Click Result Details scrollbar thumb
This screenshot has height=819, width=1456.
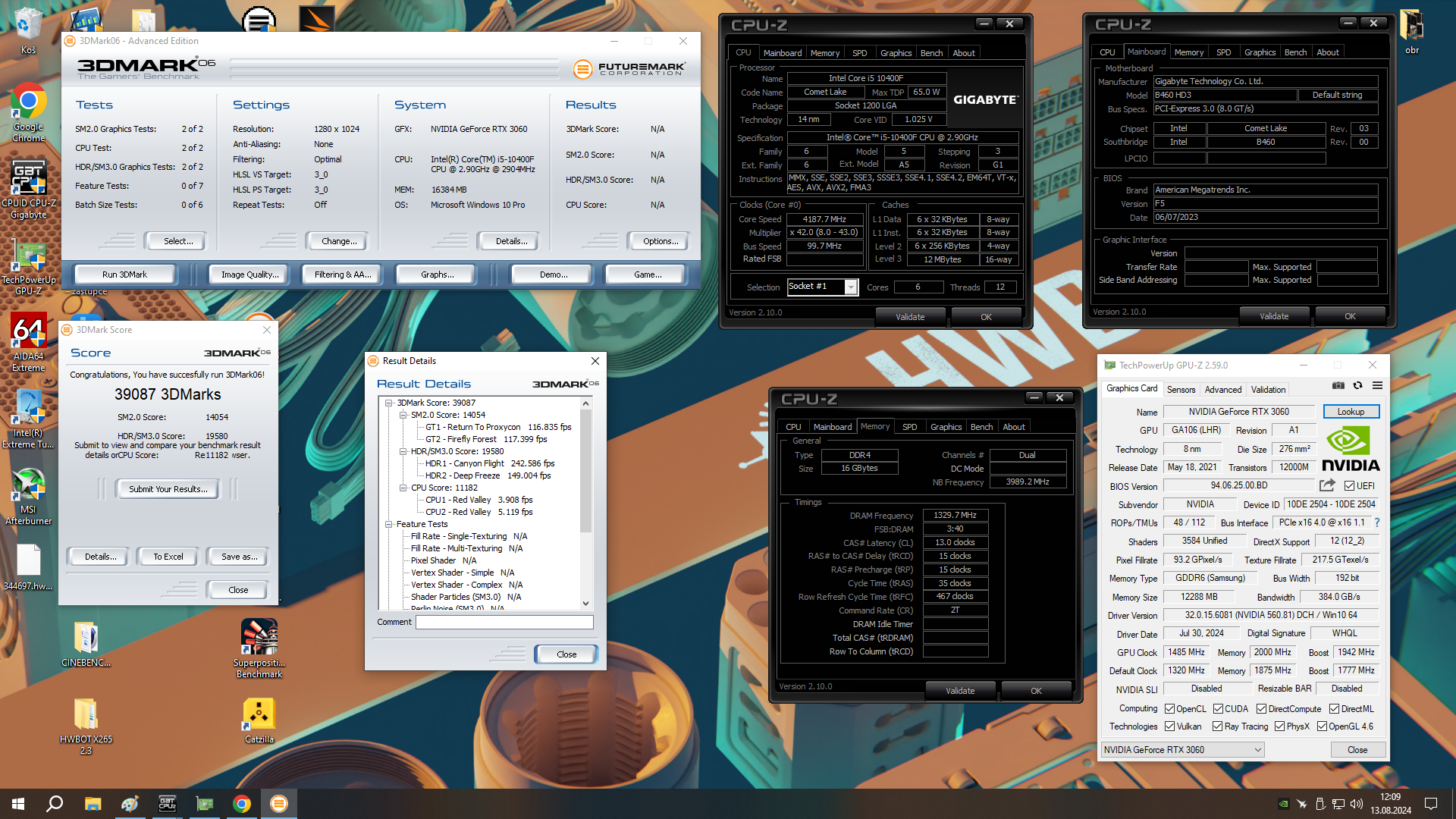pyautogui.click(x=585, y=472)
